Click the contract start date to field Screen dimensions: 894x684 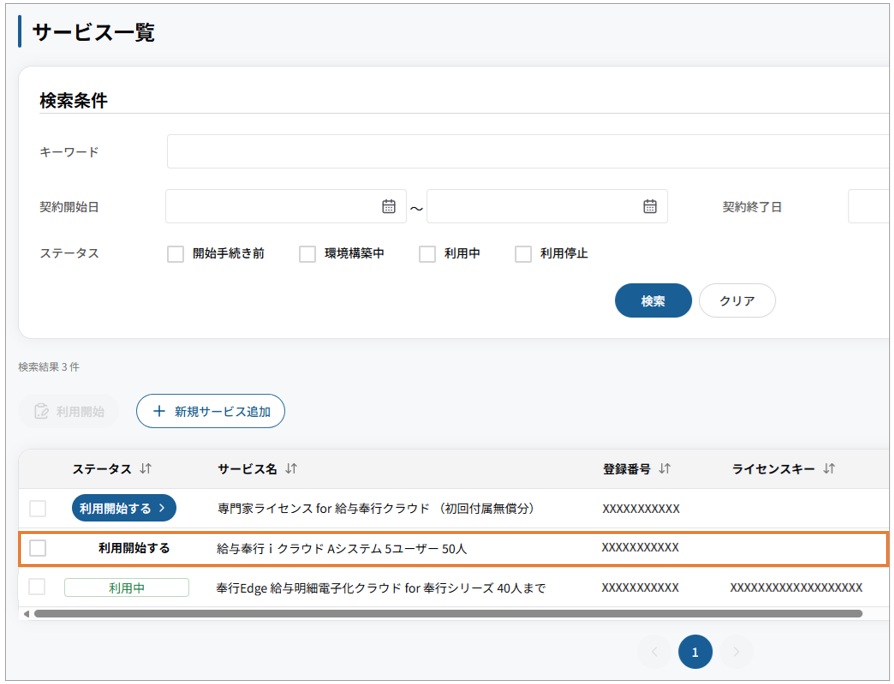pyautogui.click(x=547, y=206)
